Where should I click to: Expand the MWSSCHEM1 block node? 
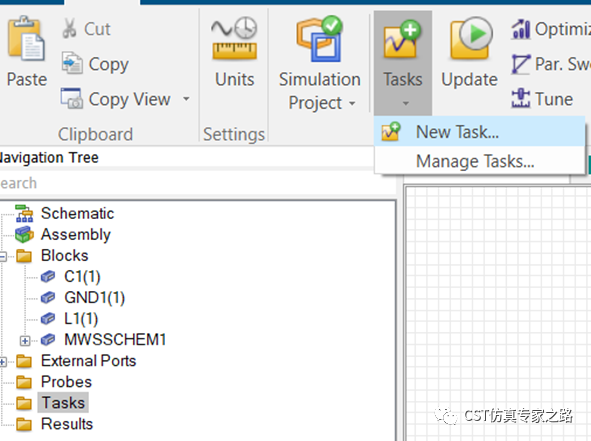tap(25, 341)
